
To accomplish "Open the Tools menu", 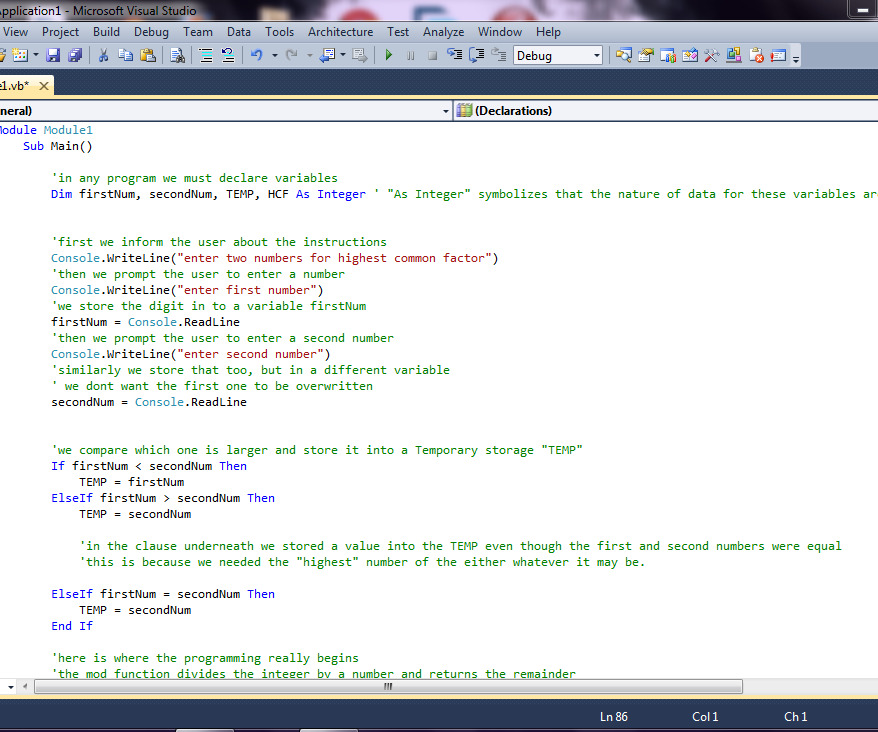I will 279,32.
